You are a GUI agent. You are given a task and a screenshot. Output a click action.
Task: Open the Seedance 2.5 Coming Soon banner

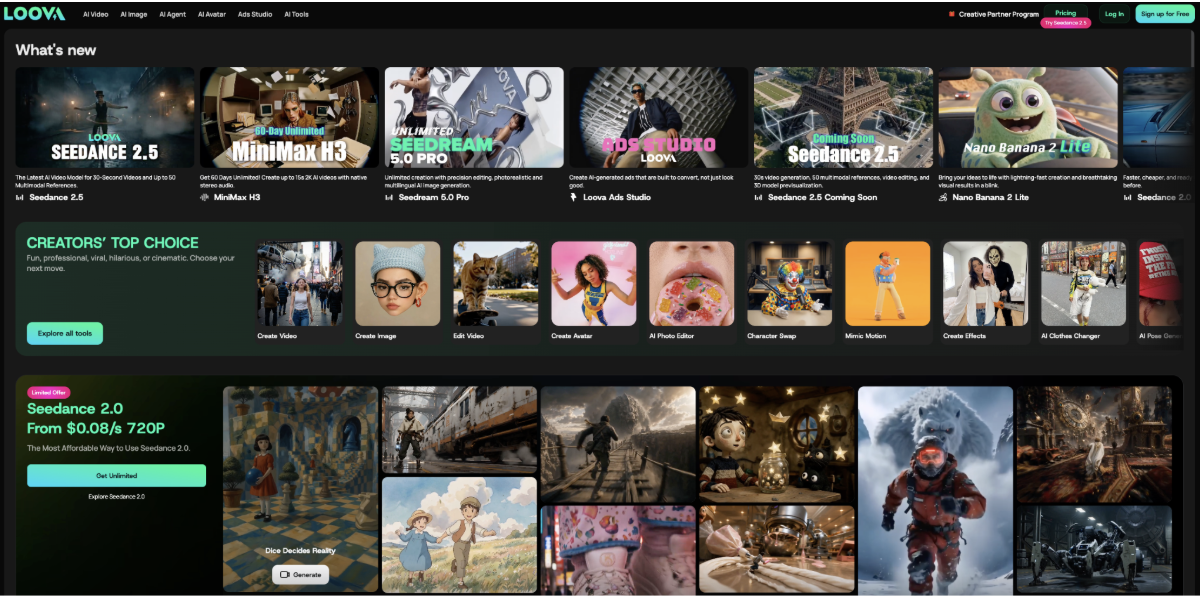pyautogui.click(x=843, y=118)
